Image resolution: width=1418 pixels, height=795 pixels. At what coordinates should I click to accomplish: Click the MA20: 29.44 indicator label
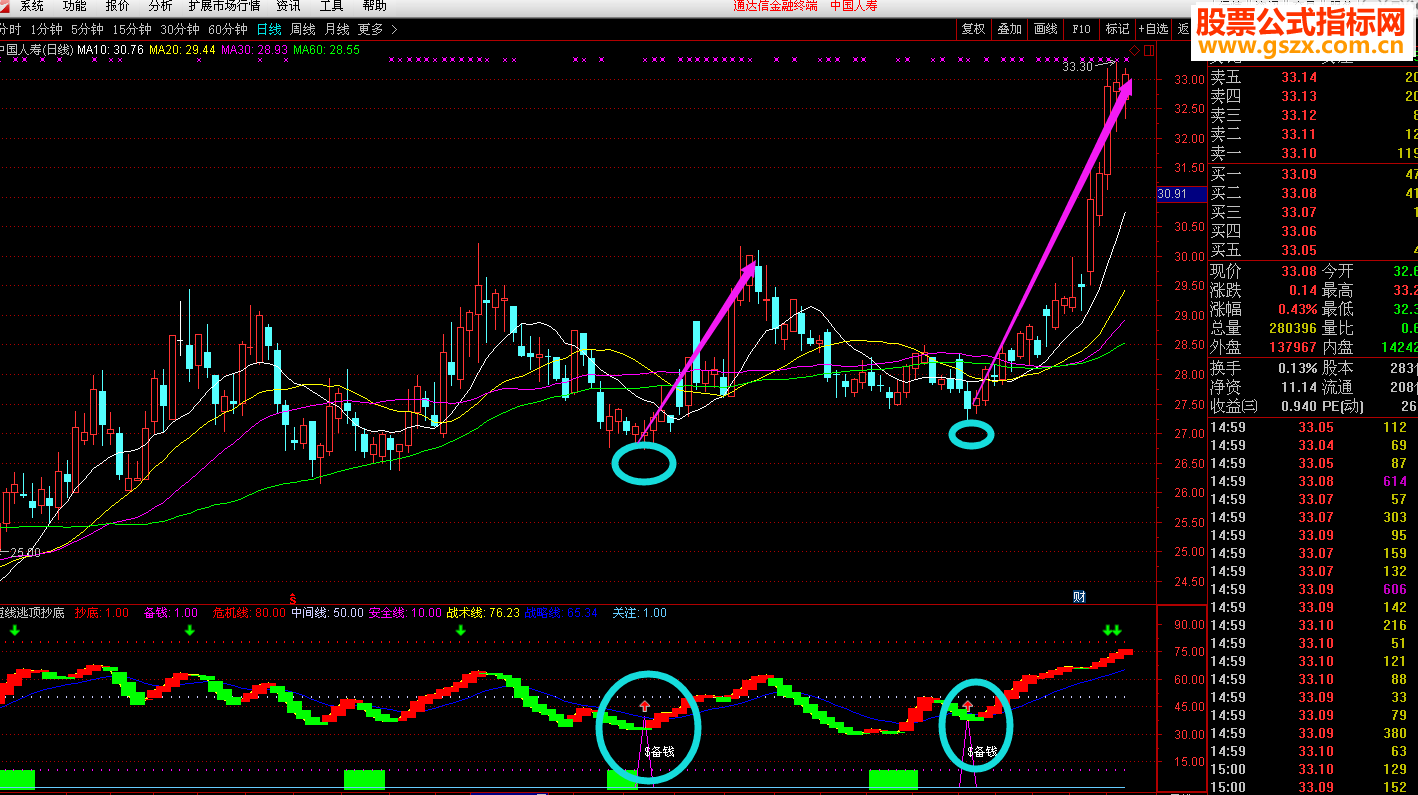pyautogui.click(x=183, y=49)
